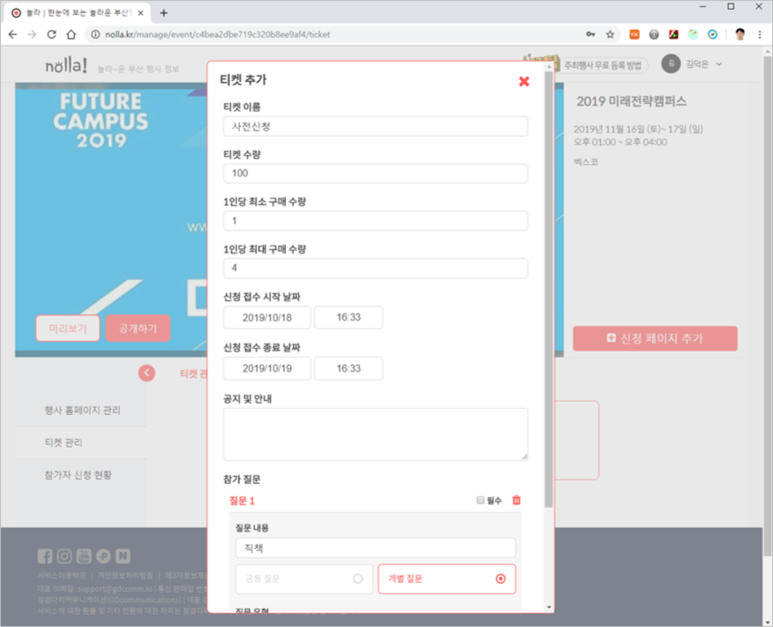Click the user avatar next to 김덕은

(671, 64)
